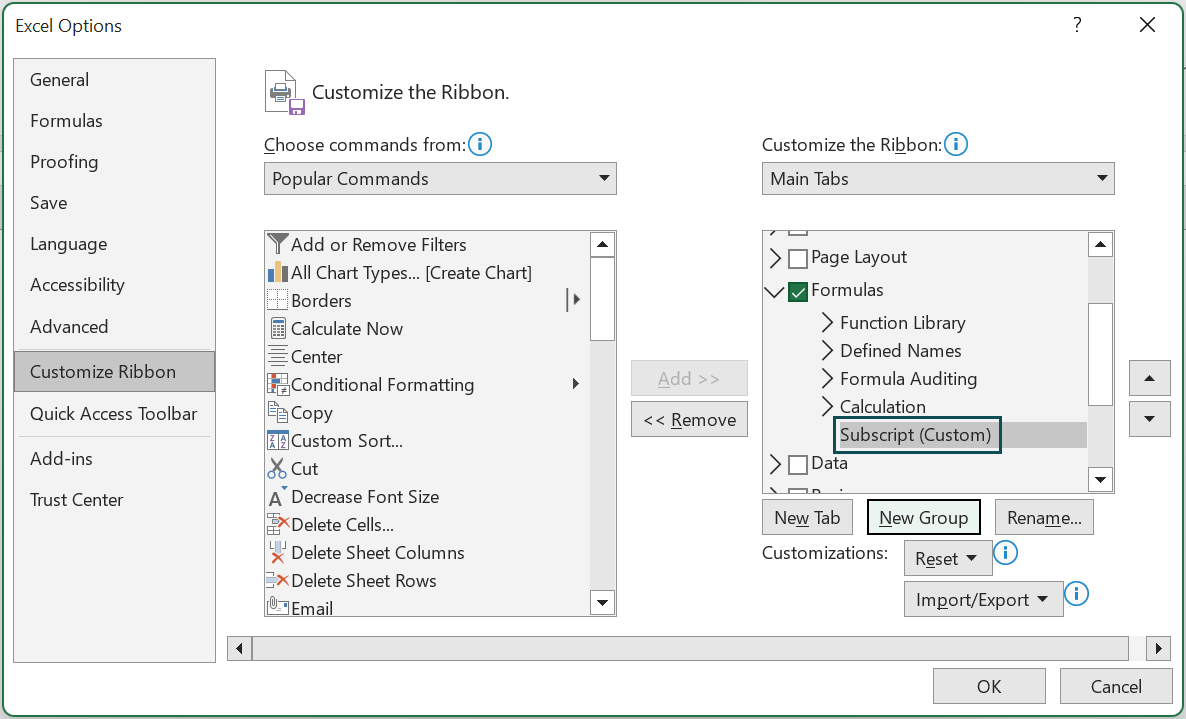This screenshot has width=1186, height=719.
Task: Click the Delete Sheet Columns icon
Action: (x=278, y=552)
